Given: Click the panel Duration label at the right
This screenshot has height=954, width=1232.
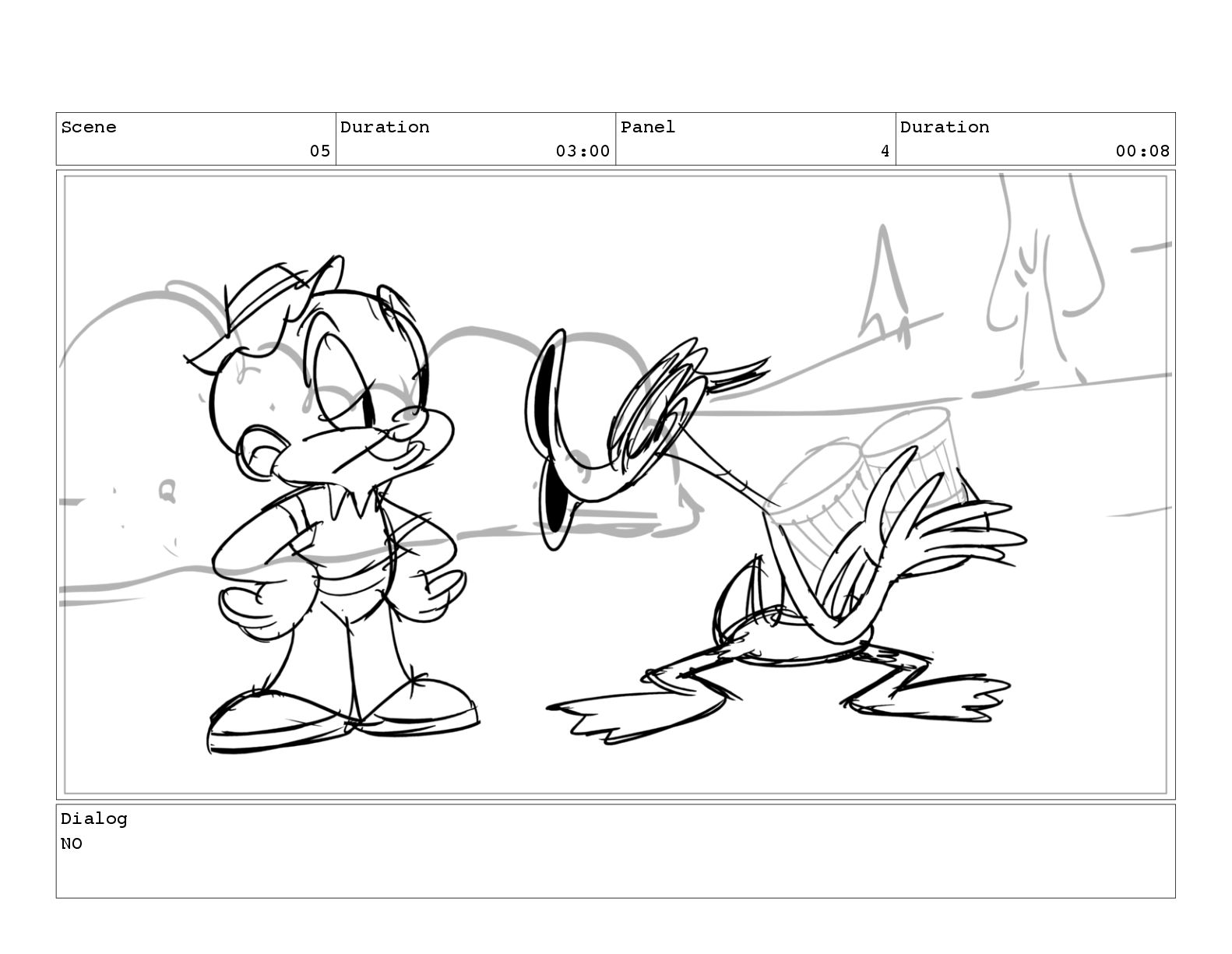Looking at the screenshot, I should click(x=945, y=127).
